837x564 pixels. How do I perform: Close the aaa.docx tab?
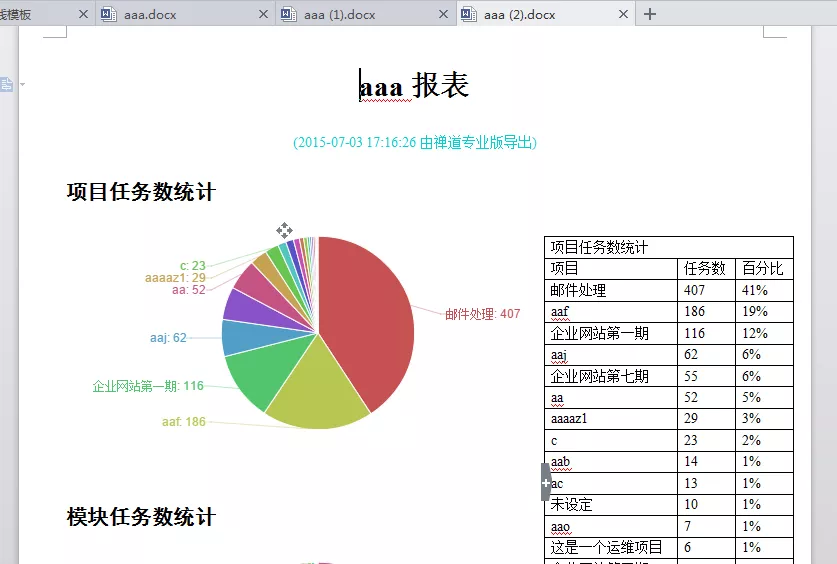(263, 14)
